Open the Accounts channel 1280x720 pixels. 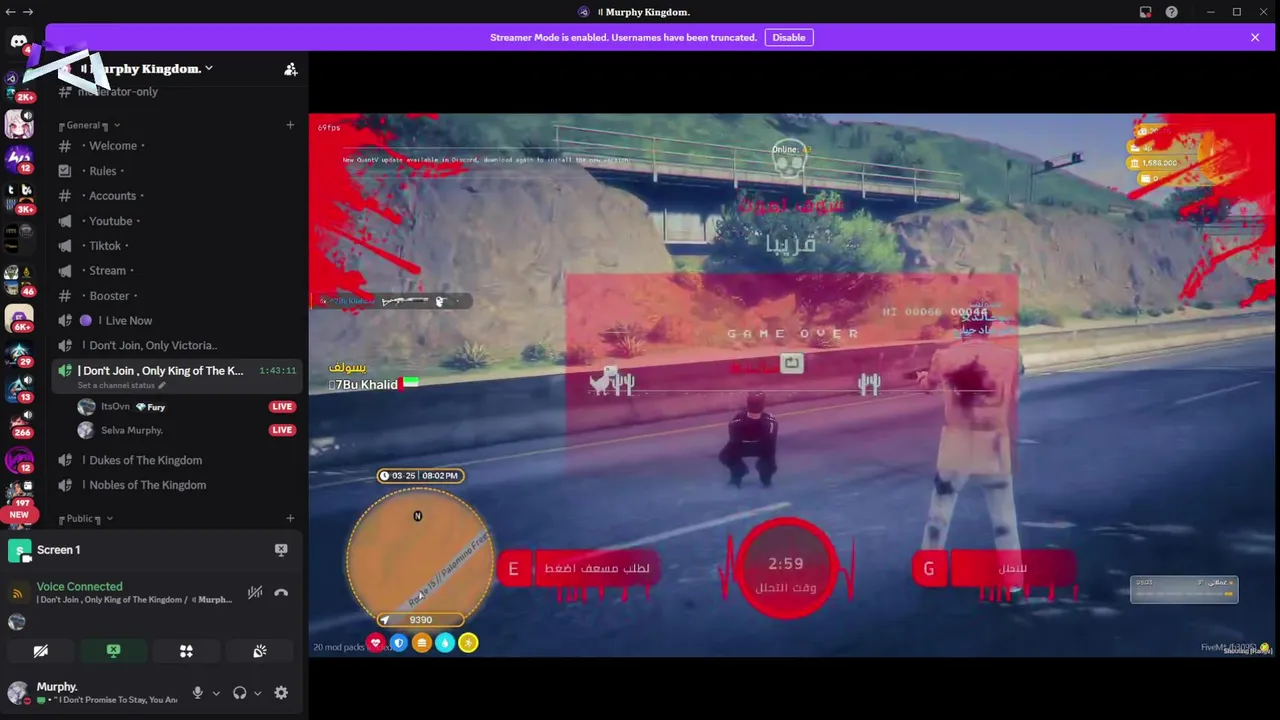tap(176, 196)
